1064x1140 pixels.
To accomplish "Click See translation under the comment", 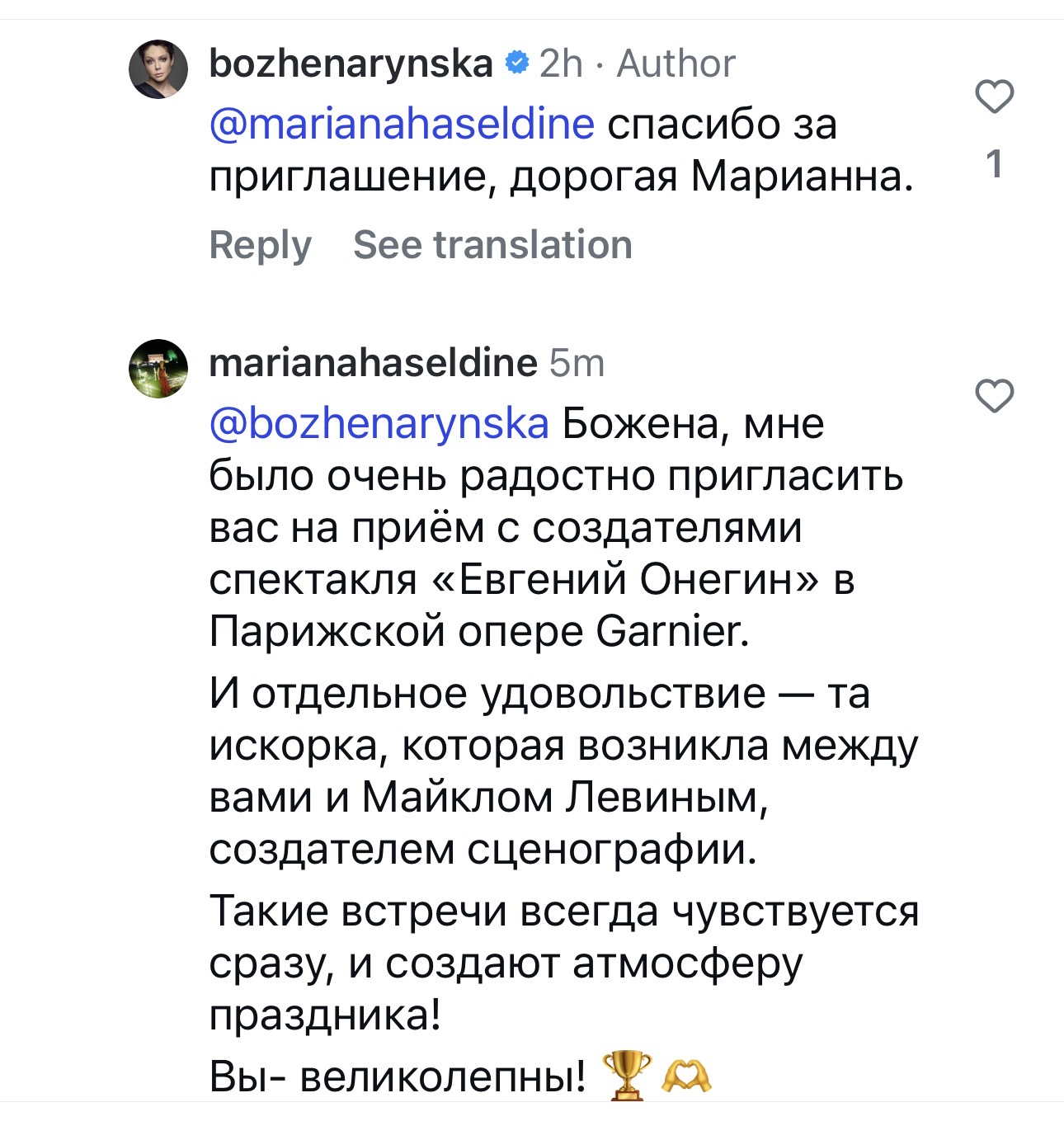I will click(x=492, y=245).
